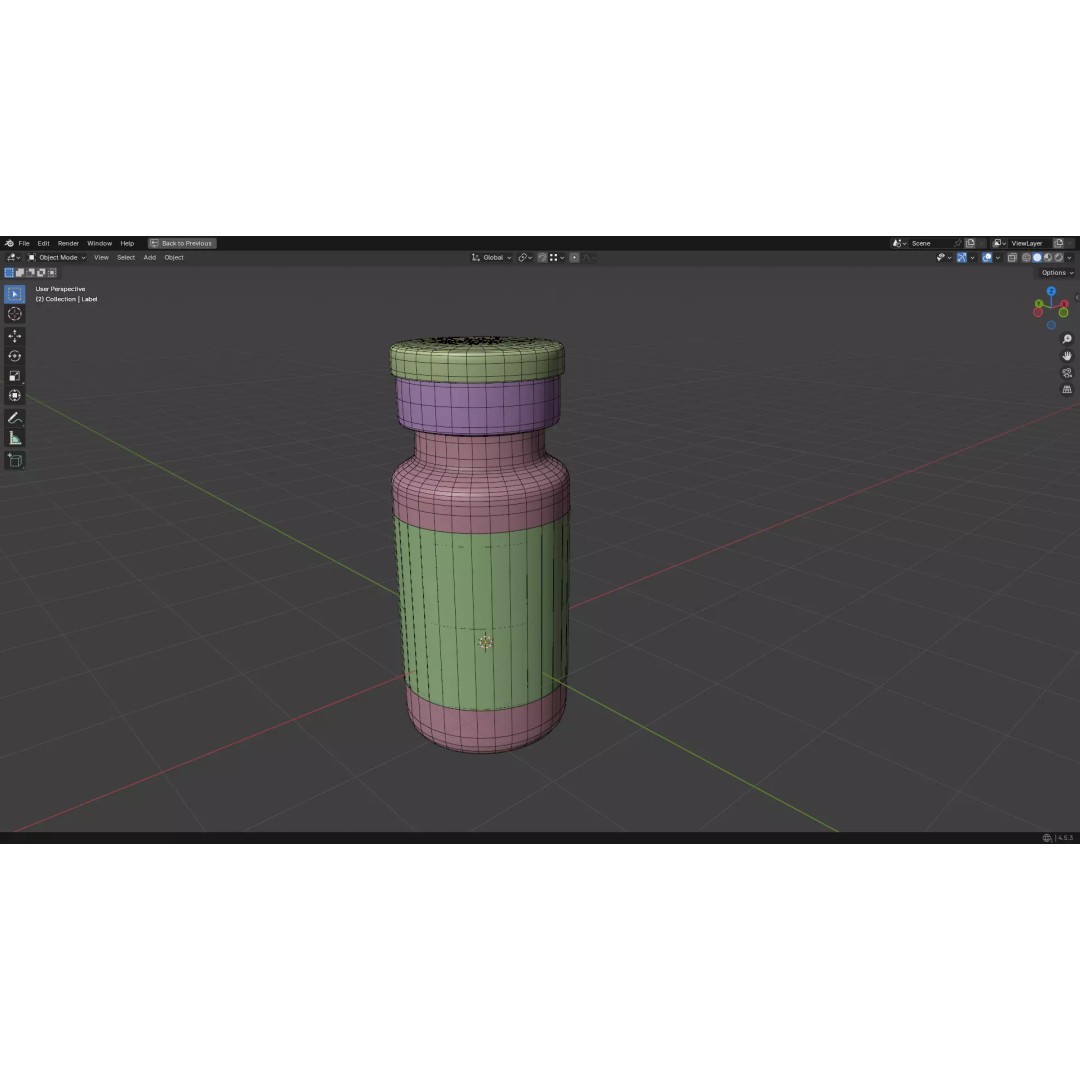Activate the Move tool
The image size is (1080, 1080).
click(x=14, y=336)
